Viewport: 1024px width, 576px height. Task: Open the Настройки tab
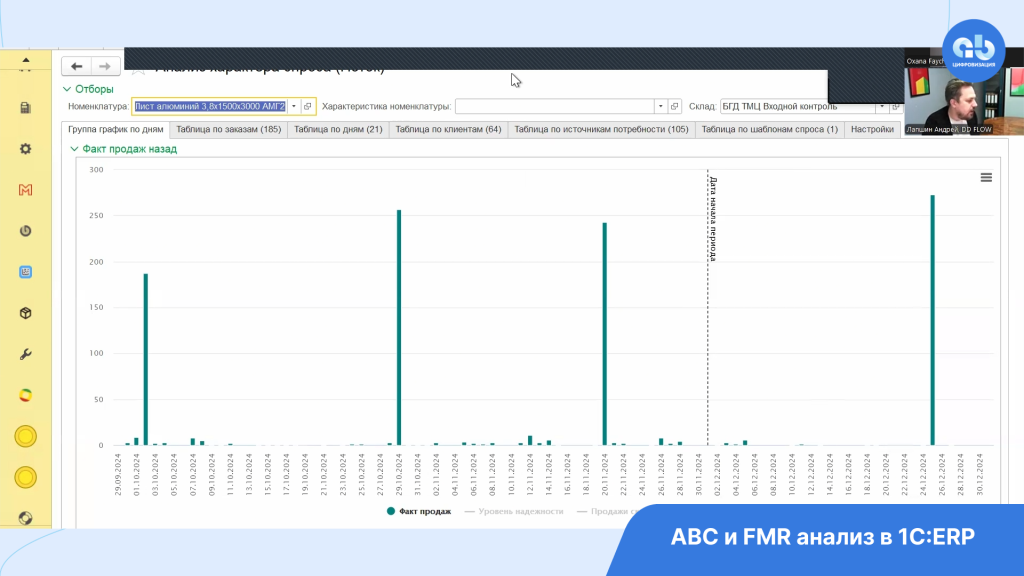pos(872,129)
